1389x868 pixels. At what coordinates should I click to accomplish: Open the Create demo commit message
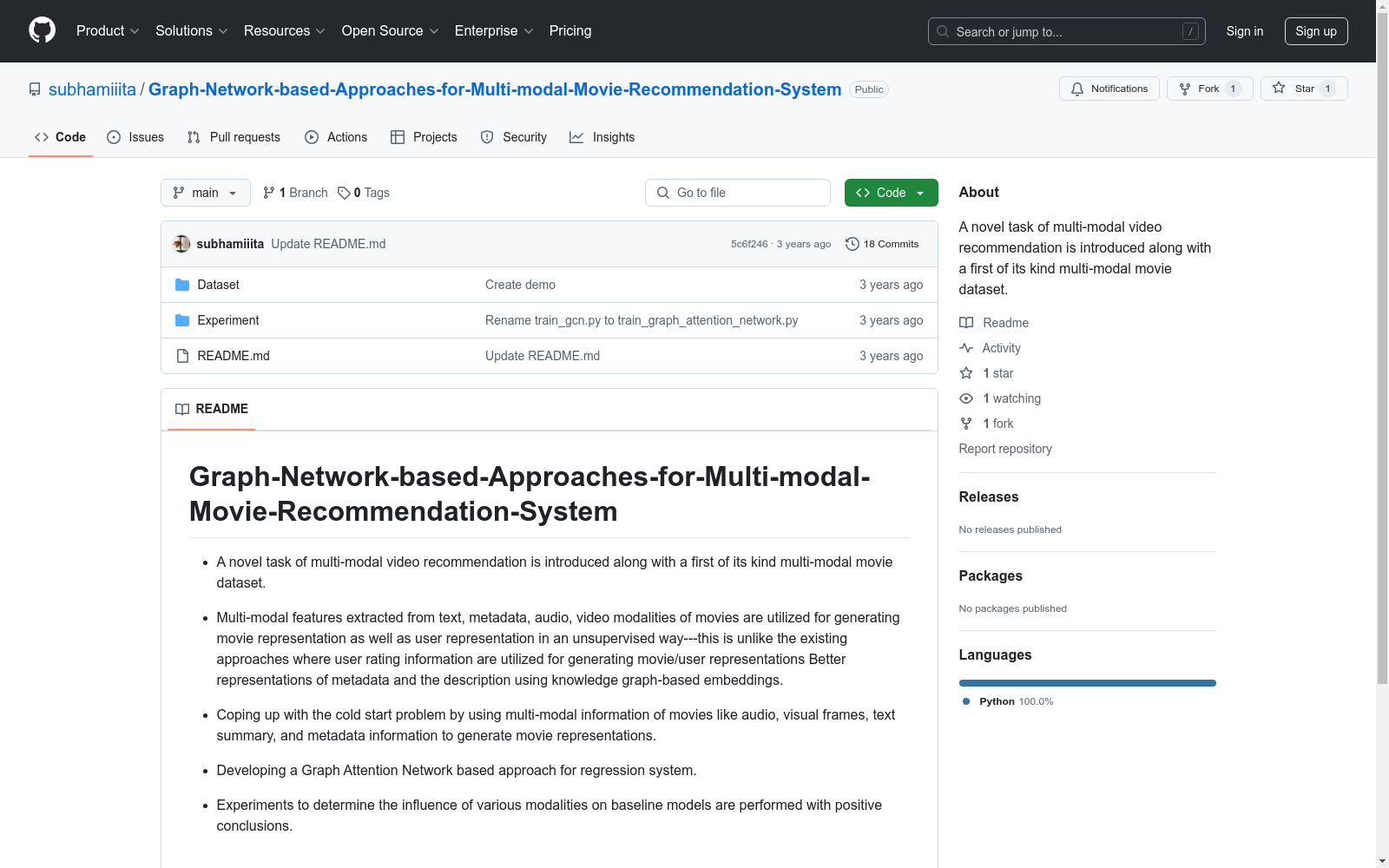[x=520, y=285]
